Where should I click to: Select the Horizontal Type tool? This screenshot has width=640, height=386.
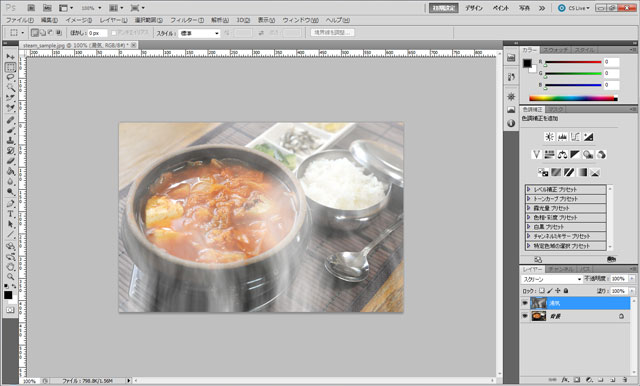tap(10, 214)
